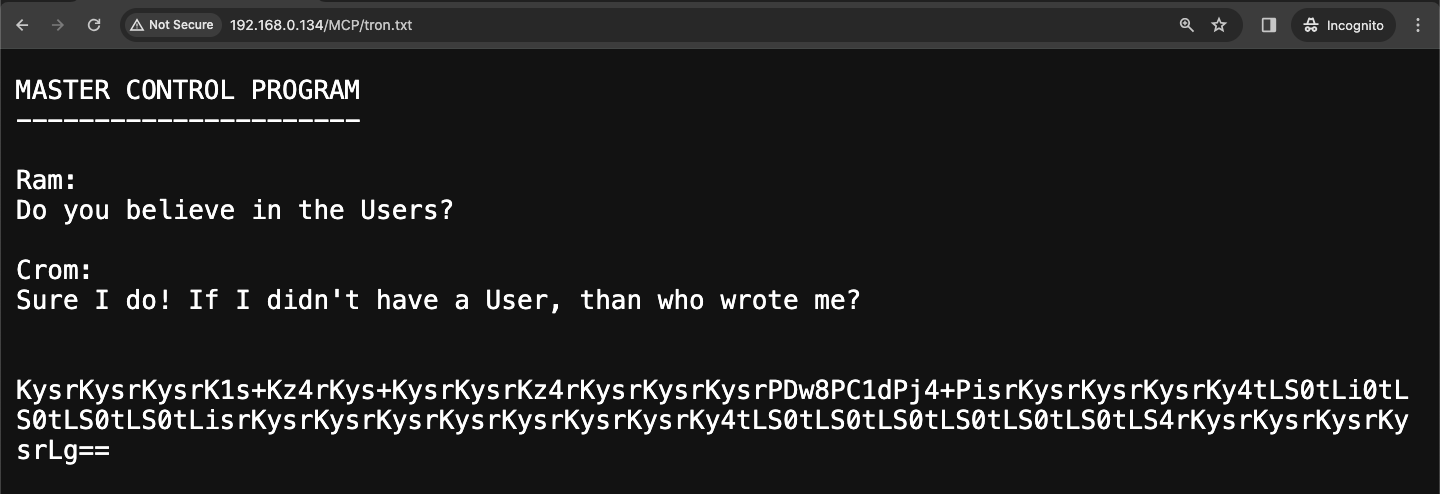Click the dashed line under the heading

click(x=188, y=121)
